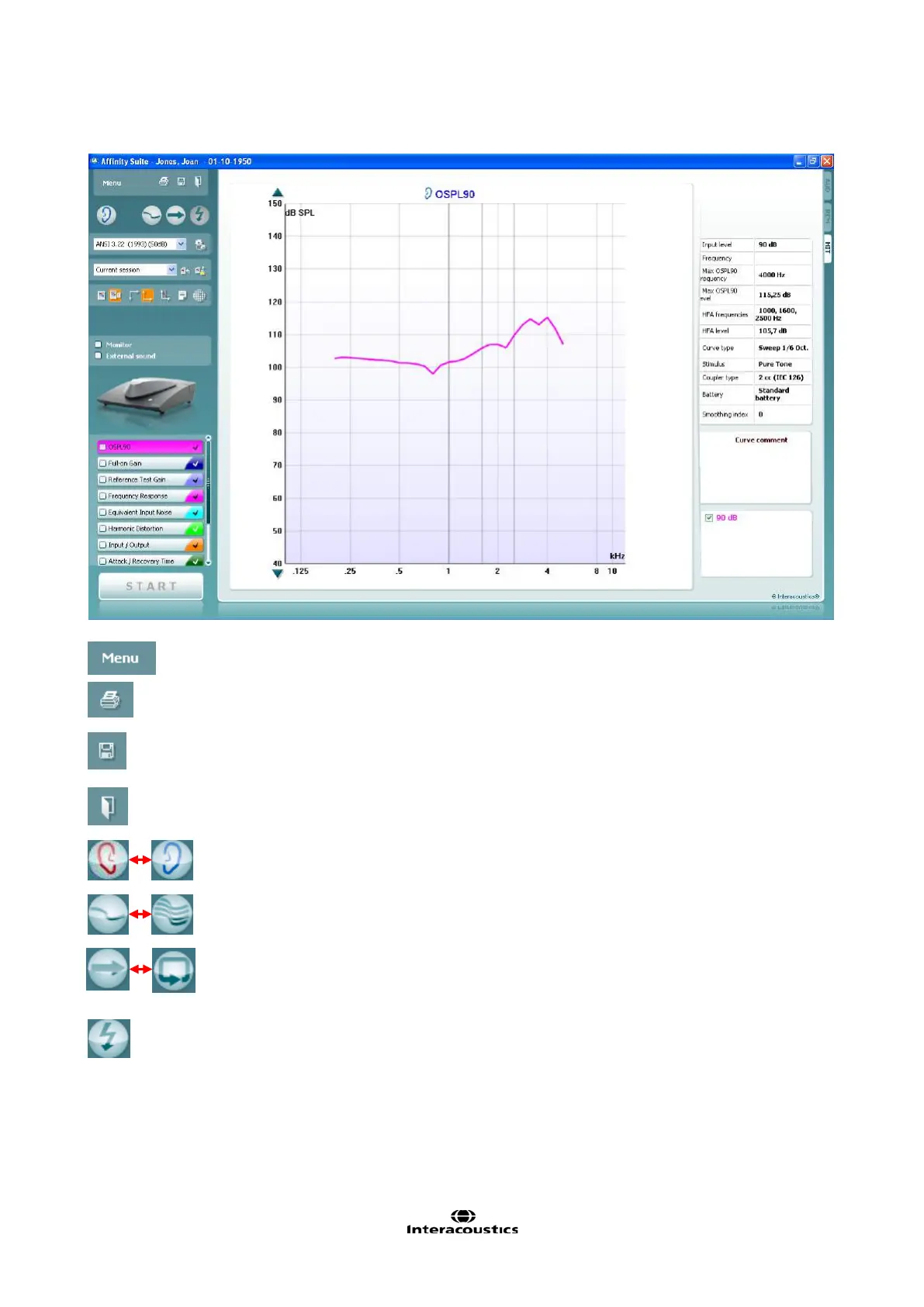This screenshot has width=924, height=1307.
Task: Click the orange tick tab on Input / Output
Action: tap(195, 545)
